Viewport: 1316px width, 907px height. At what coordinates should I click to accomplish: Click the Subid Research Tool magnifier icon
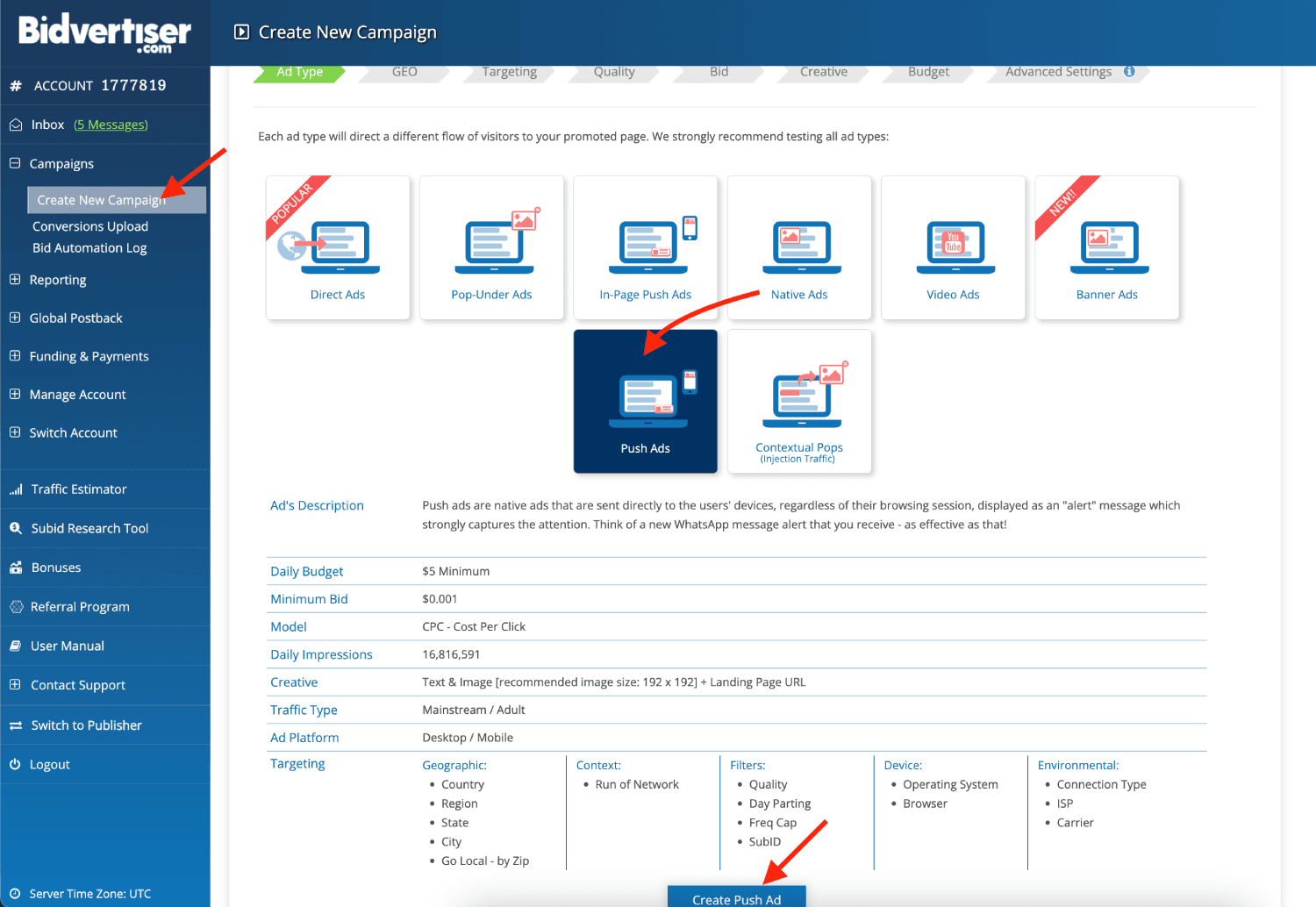tap(16, 528)
